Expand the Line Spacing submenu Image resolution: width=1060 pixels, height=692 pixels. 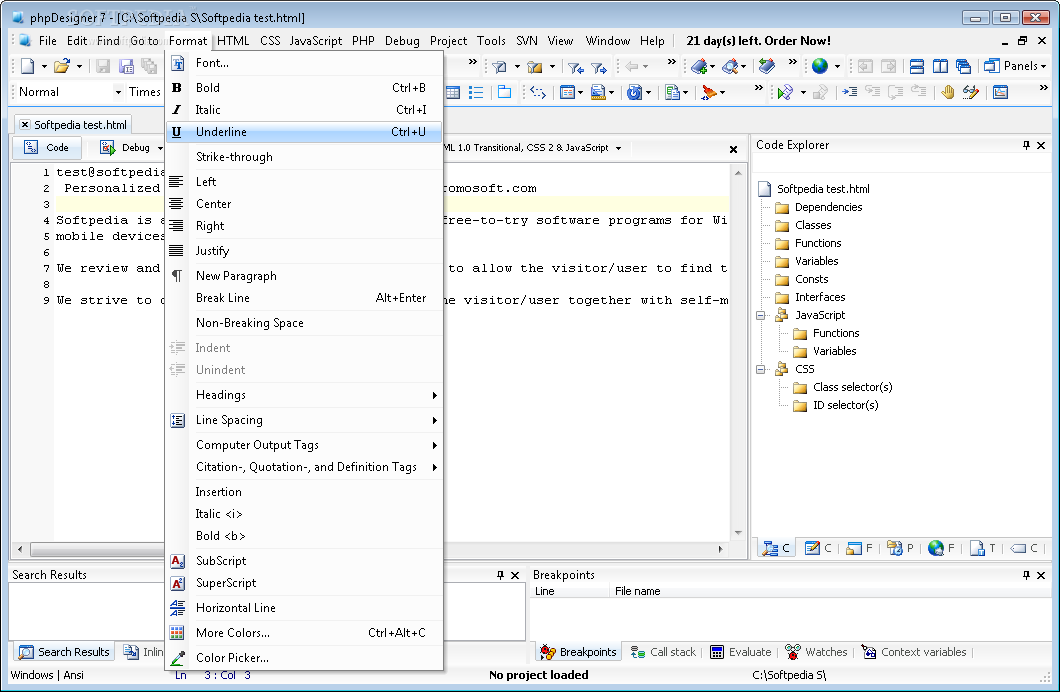(304, 420)
